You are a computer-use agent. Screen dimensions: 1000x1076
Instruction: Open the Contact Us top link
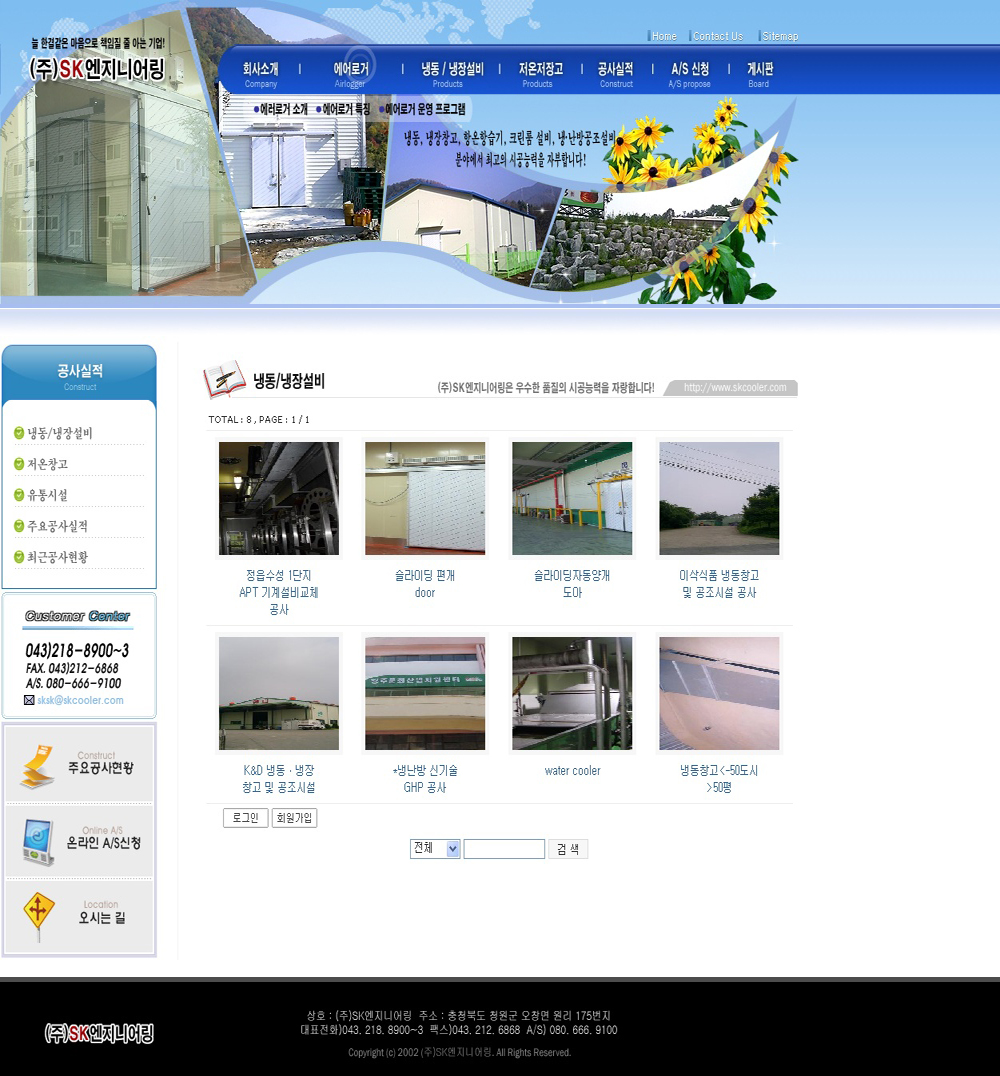[x=717, y=36]
